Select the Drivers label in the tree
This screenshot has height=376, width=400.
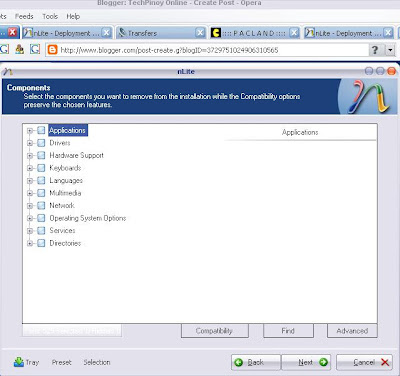(x=60, y=143)
